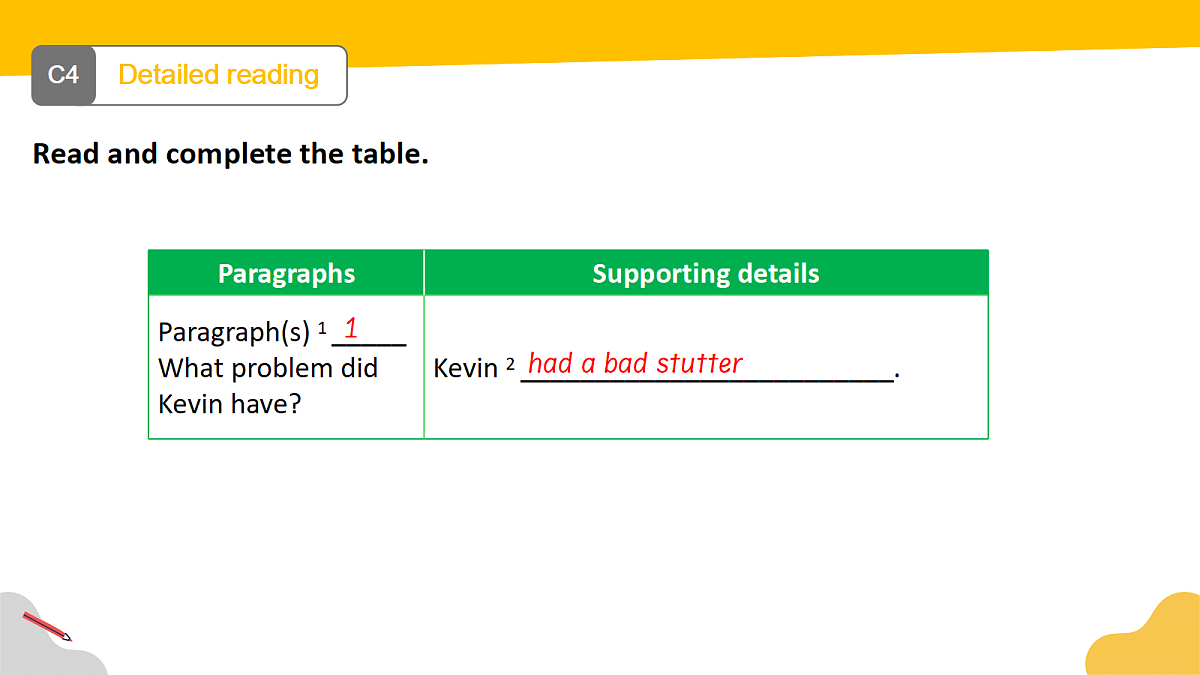
Task: Select the "Paragraphs" green column header
Action: [286, 273]
